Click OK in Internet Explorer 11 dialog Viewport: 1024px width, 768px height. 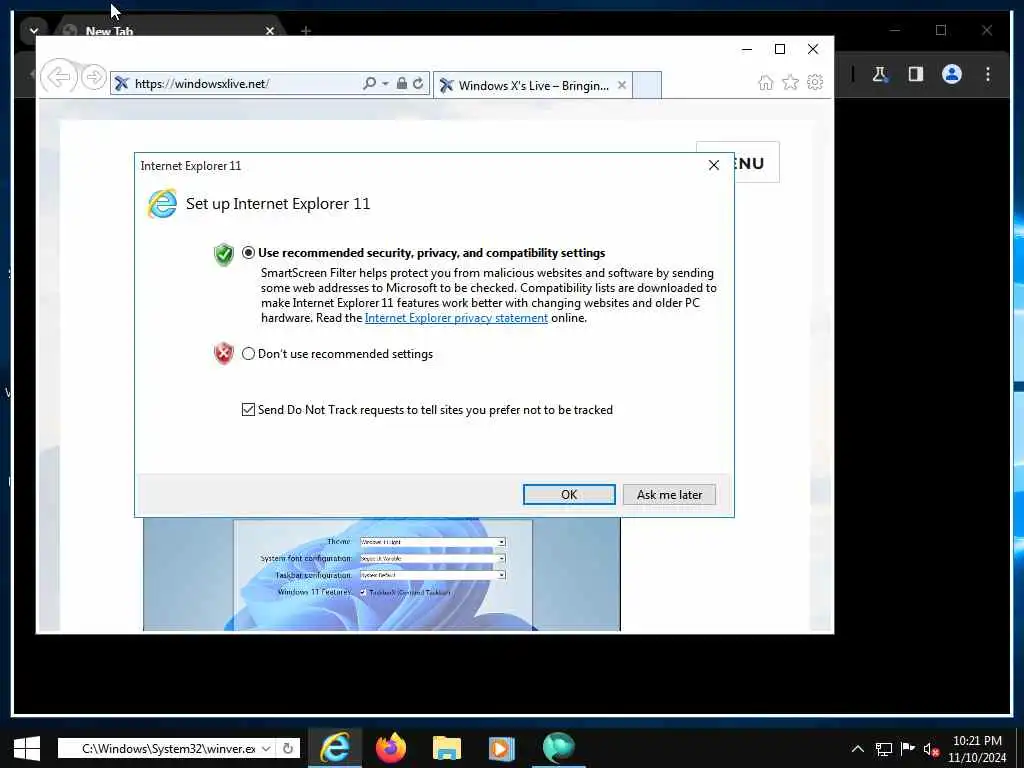[x=569, y=494]
